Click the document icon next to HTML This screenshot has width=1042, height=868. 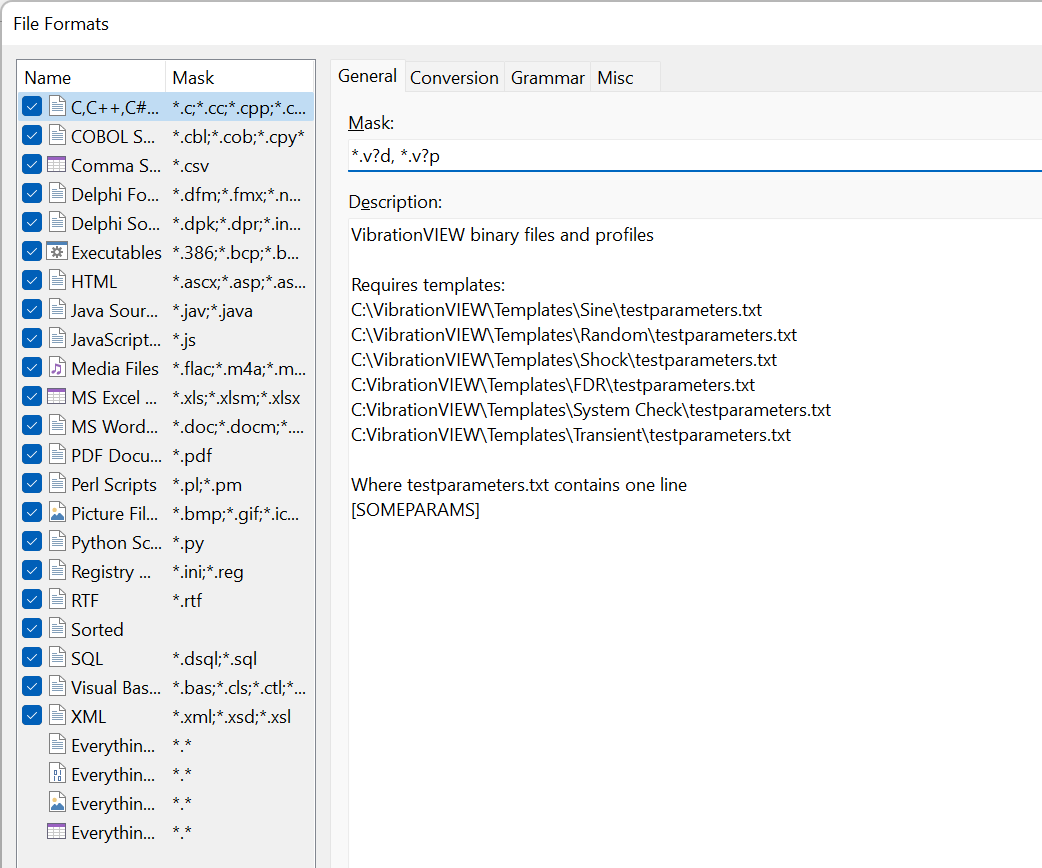point(57,282)
